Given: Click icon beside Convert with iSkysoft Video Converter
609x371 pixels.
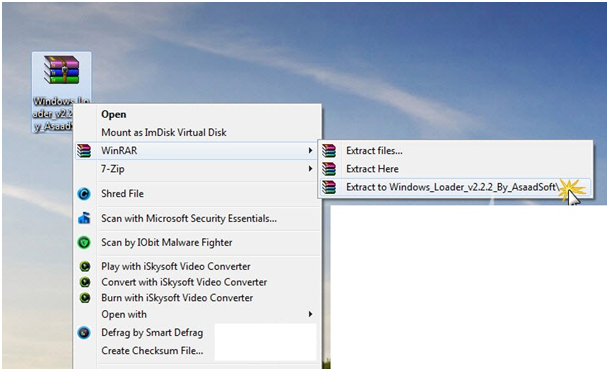Looking at the screenshot, I should [85, 282].
